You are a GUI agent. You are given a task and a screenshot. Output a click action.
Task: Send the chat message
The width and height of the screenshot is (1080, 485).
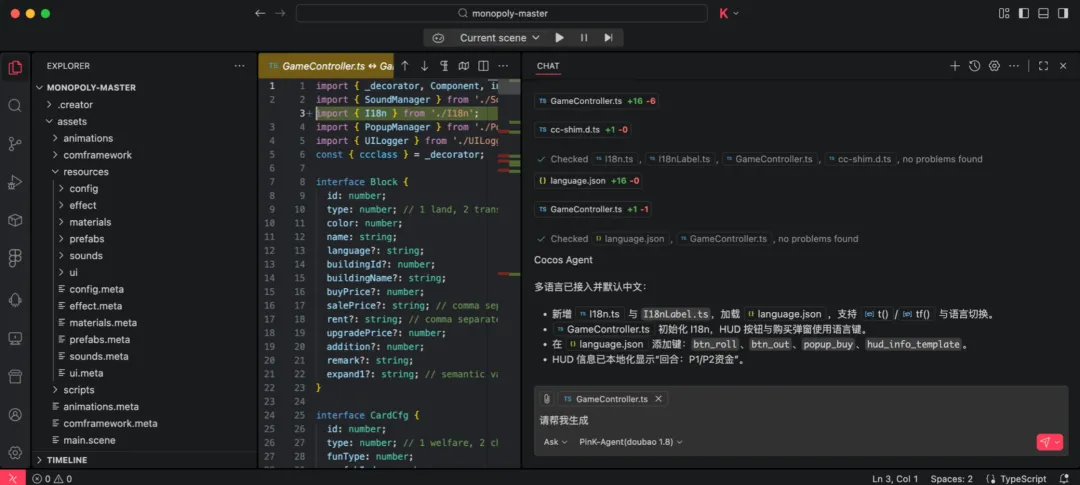1044,442
